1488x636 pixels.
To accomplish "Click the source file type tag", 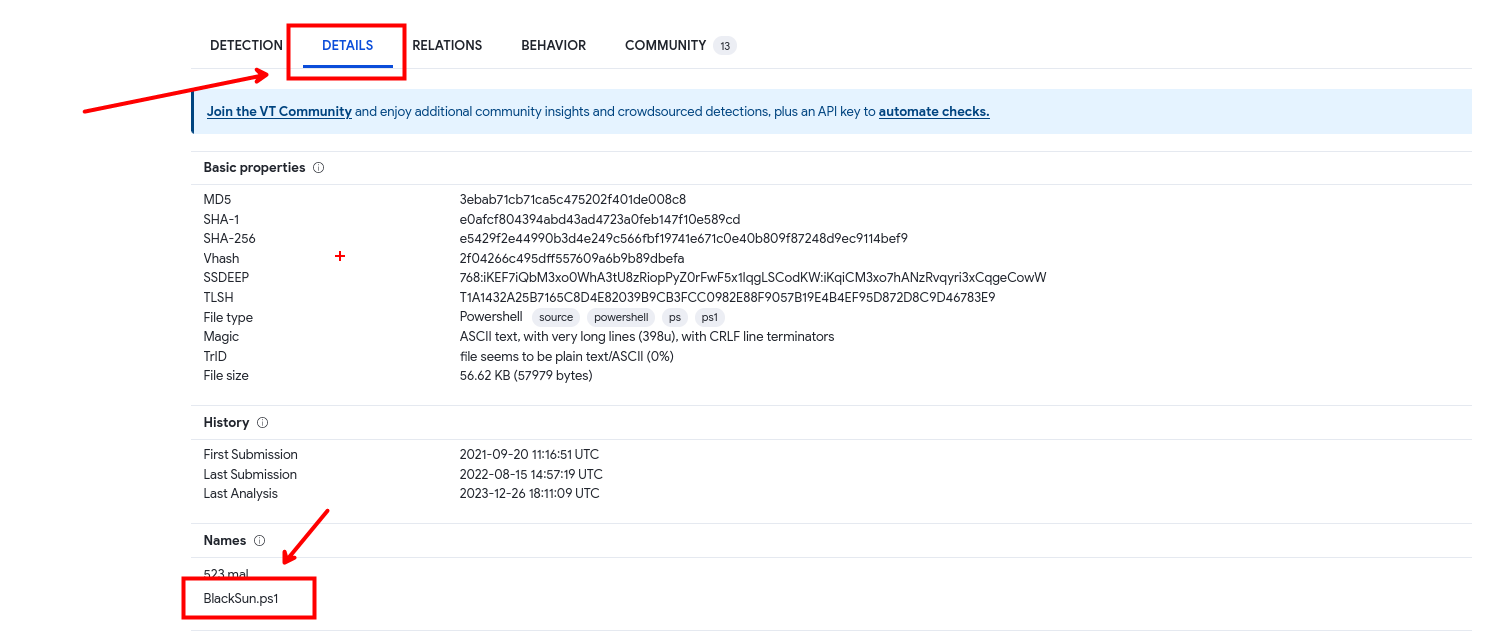I will coord(556,318).
